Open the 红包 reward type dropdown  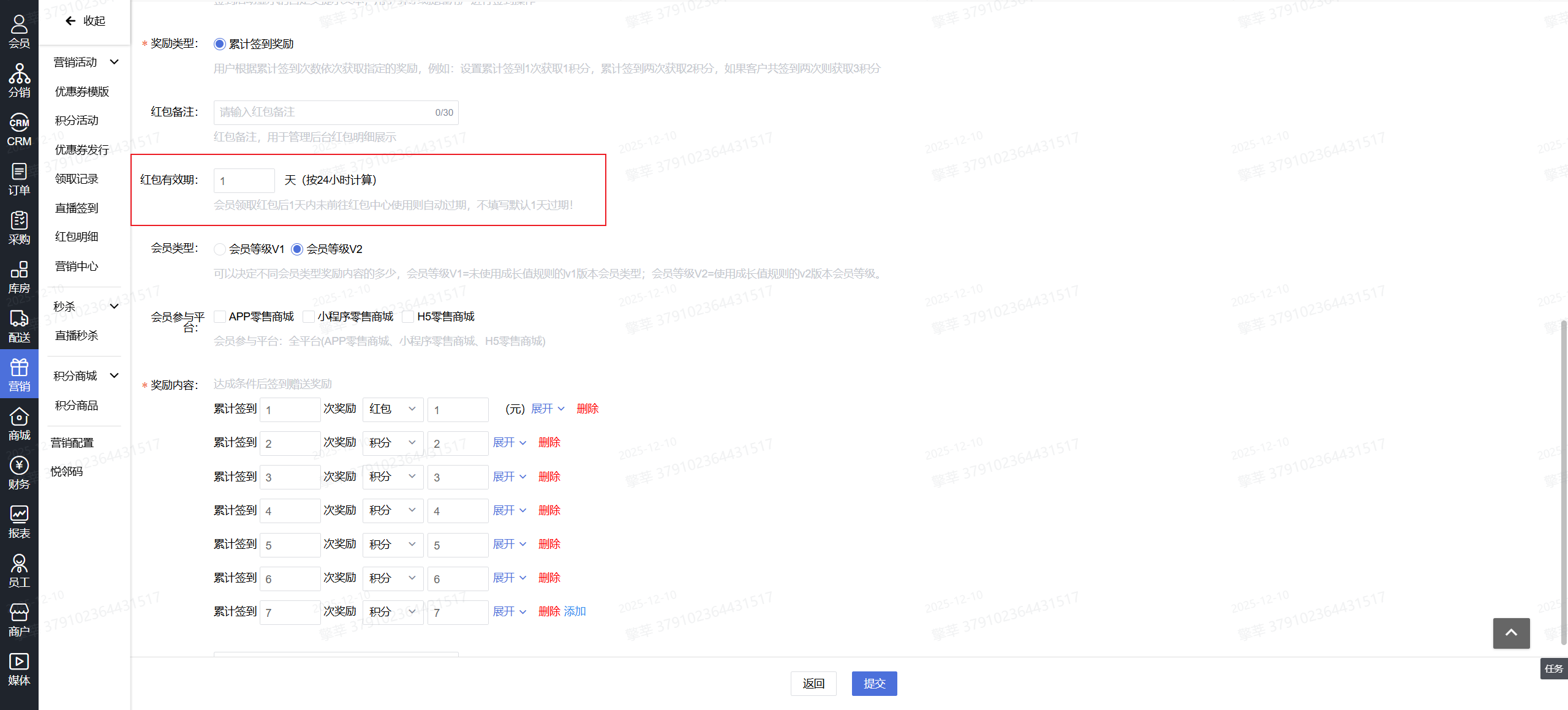393,409
